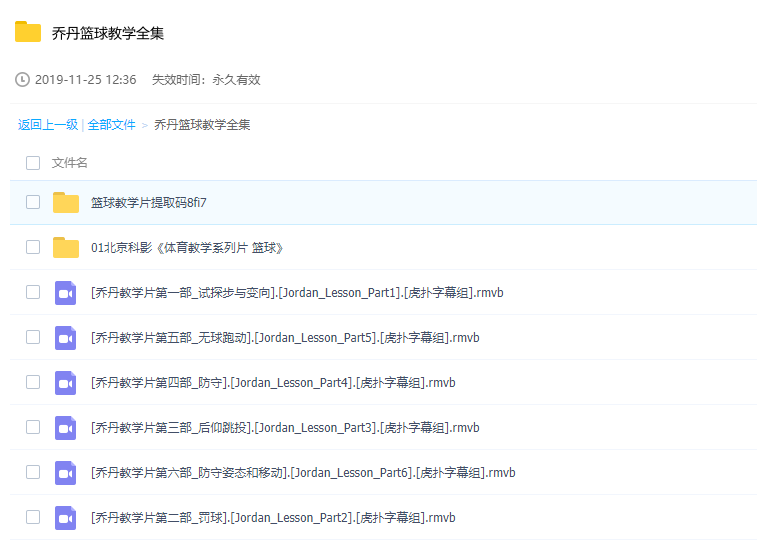Screen dimensions: 757x545
Task: Click video icon of Jordan_Lesson_Part5 file
Action: pyautogui.click(x=66, y=337)
